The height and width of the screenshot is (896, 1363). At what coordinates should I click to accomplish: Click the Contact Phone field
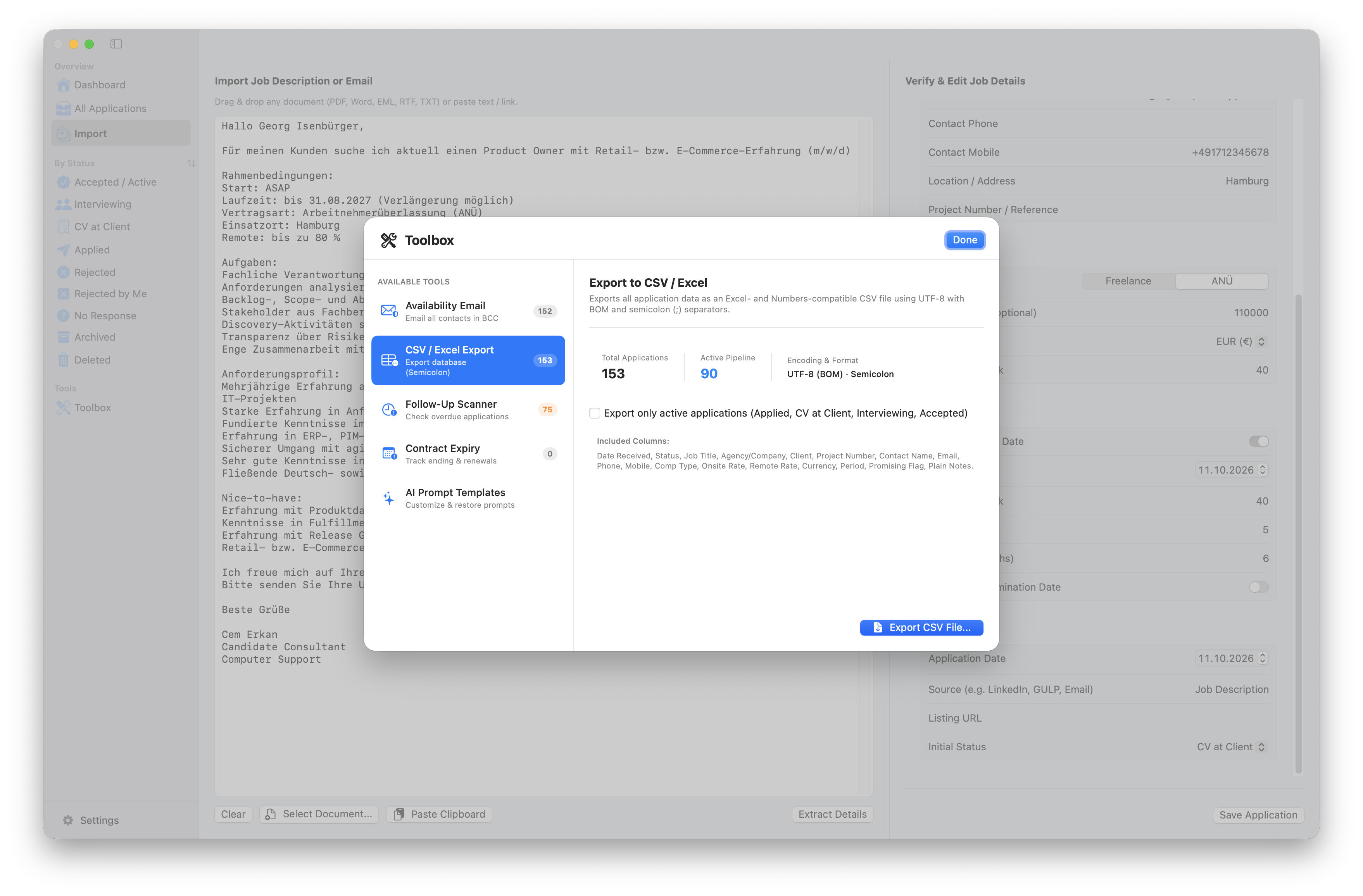[x=1098, y=124]
